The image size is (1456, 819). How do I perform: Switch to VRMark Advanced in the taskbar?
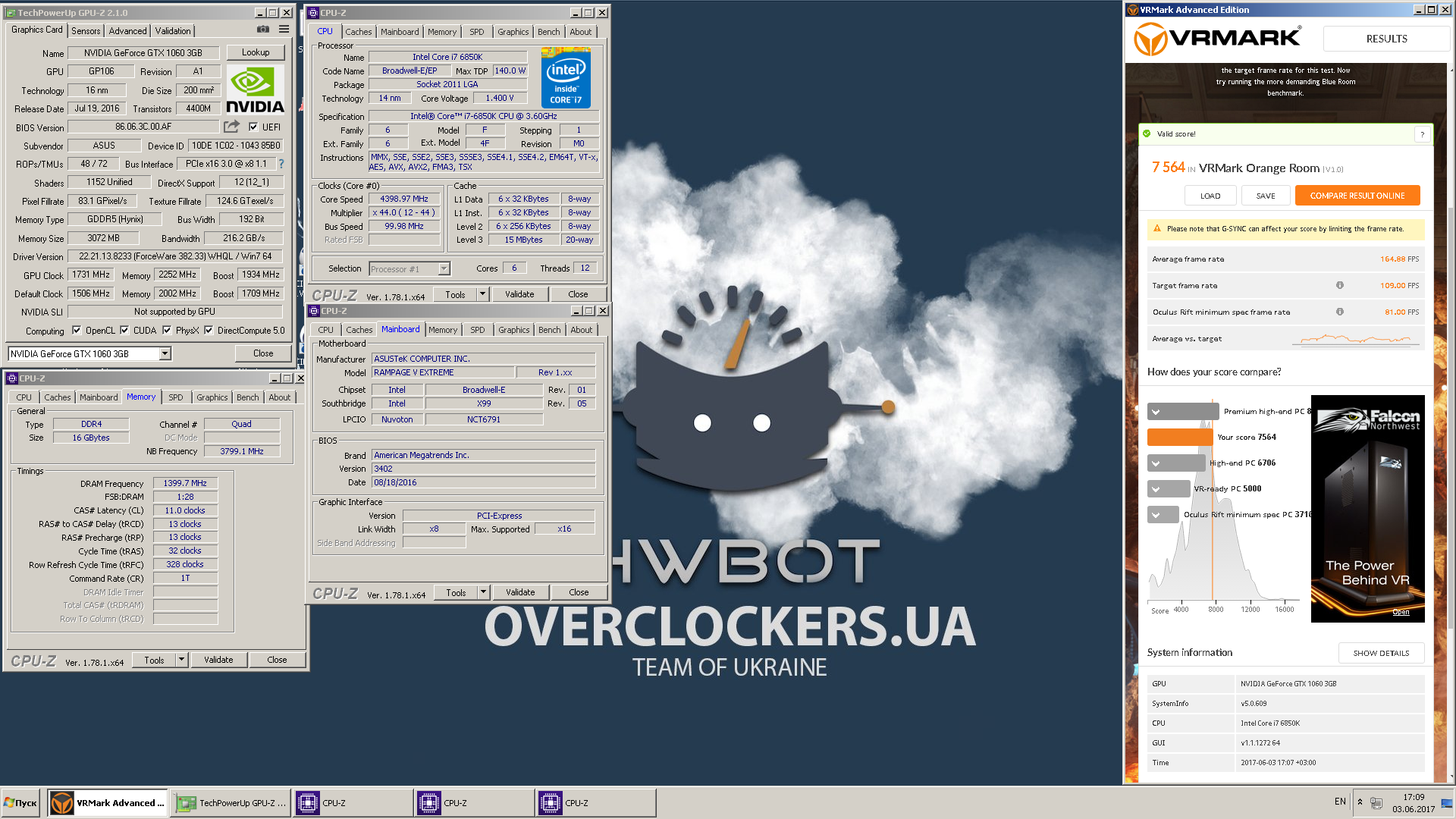tap(108, 802)
